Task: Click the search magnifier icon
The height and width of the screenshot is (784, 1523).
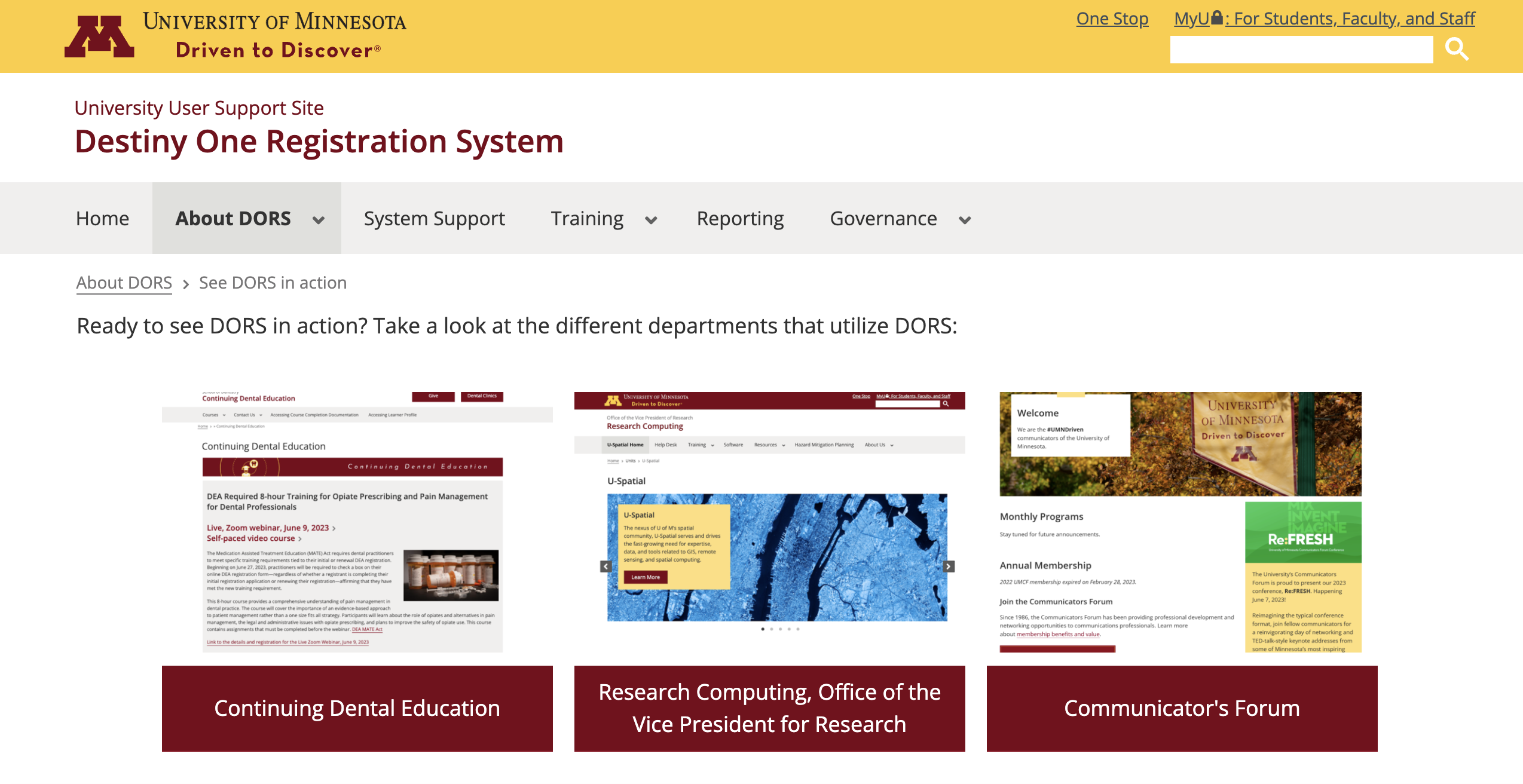Action: [1457, 49]
